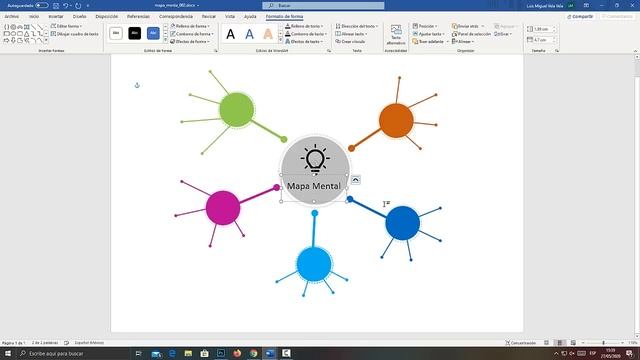Open Editar forma dropdown
Image resolution: width=640 pixels, height=360 pixels.
(67, 26)
